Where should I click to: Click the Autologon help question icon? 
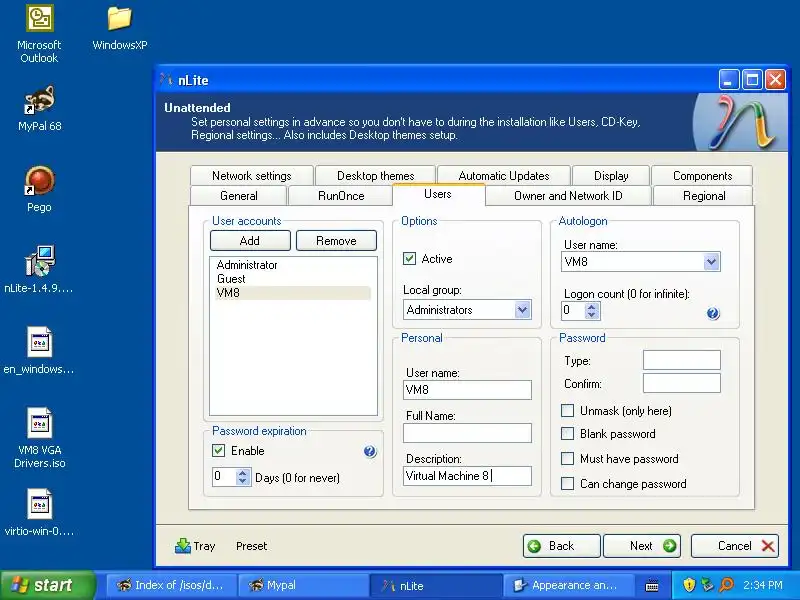[x=713, y=313]
